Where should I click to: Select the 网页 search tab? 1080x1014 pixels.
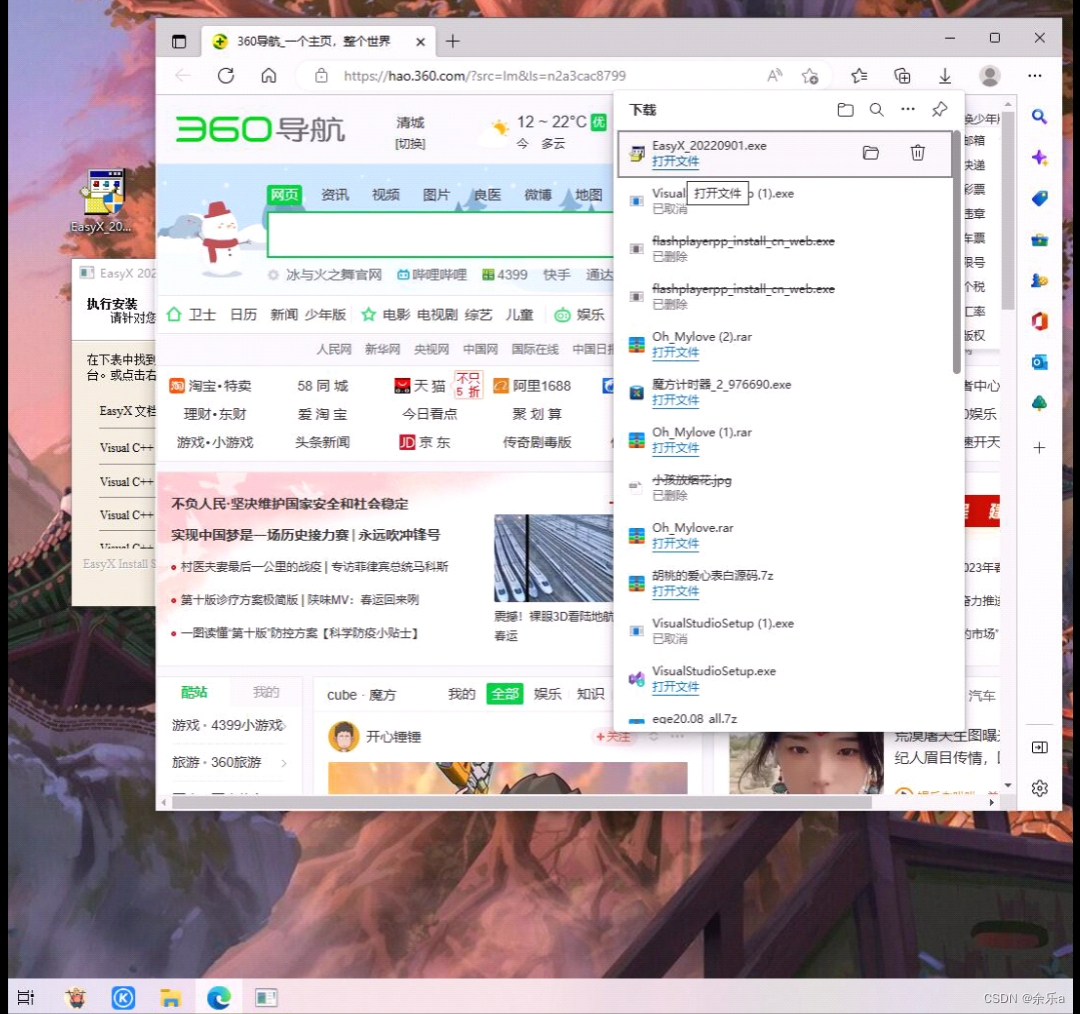tap(284, 195)
